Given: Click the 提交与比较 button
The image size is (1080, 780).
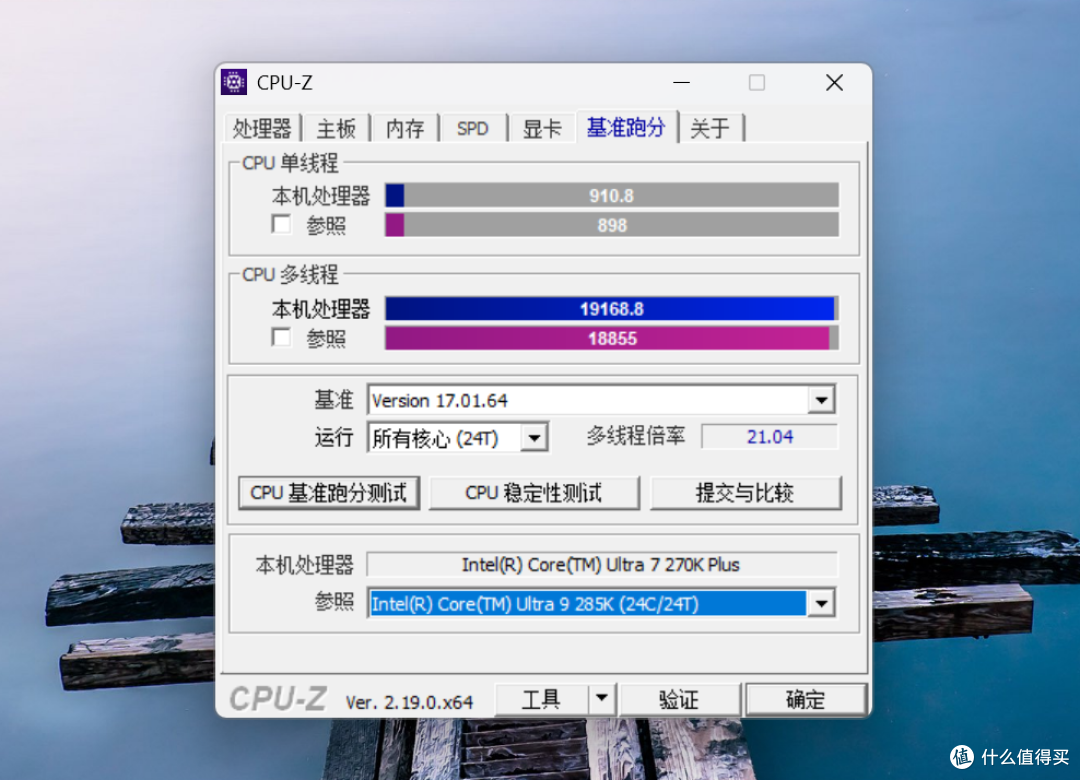Looking at the screenshot, I should tap(745, 493).
